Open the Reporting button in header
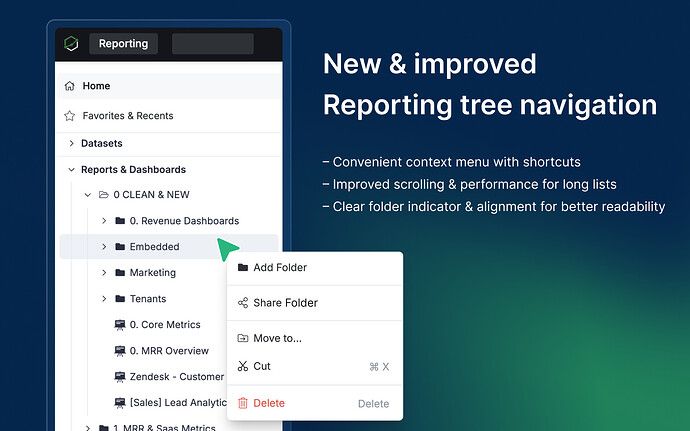690x431 pixels. click(123, 44)
